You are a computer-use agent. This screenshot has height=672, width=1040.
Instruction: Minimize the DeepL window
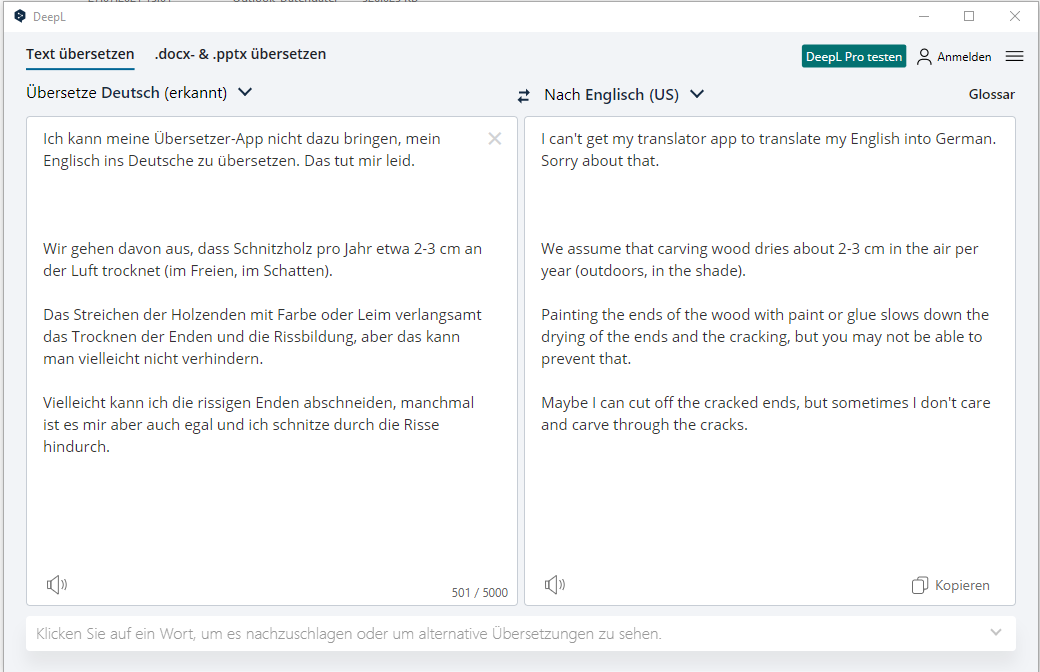click(924, 17)
